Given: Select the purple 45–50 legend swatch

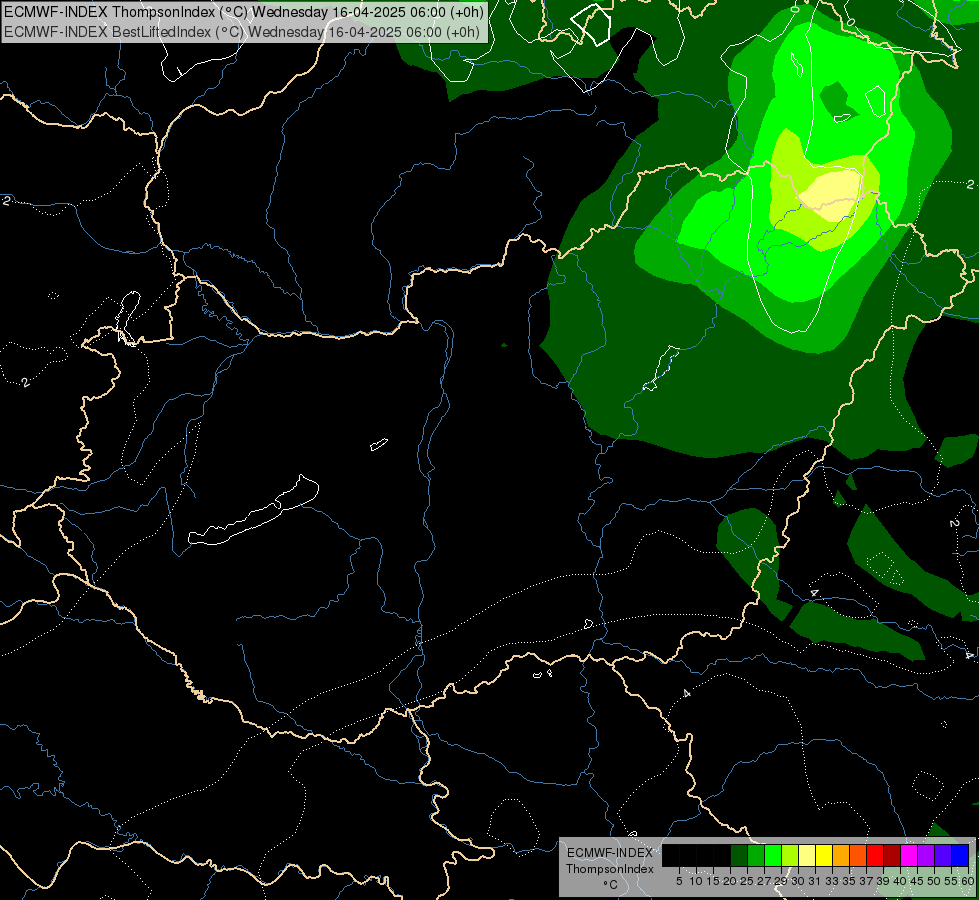Looking at the screenshot, I should tap(926, 855).
